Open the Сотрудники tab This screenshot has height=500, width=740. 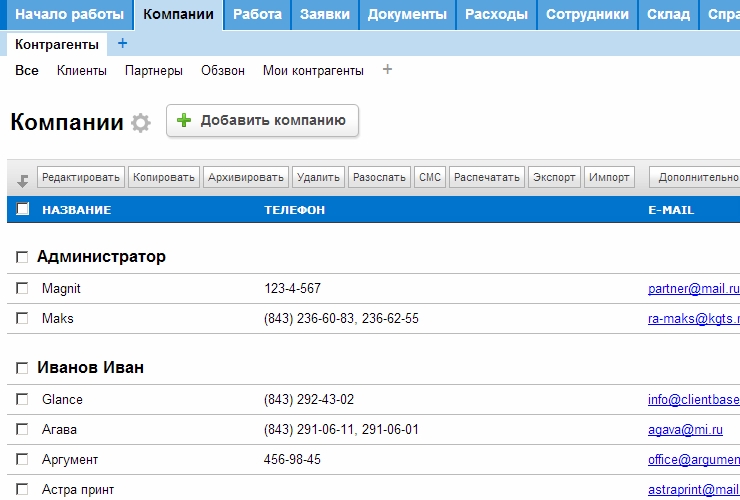coord(587,14)
